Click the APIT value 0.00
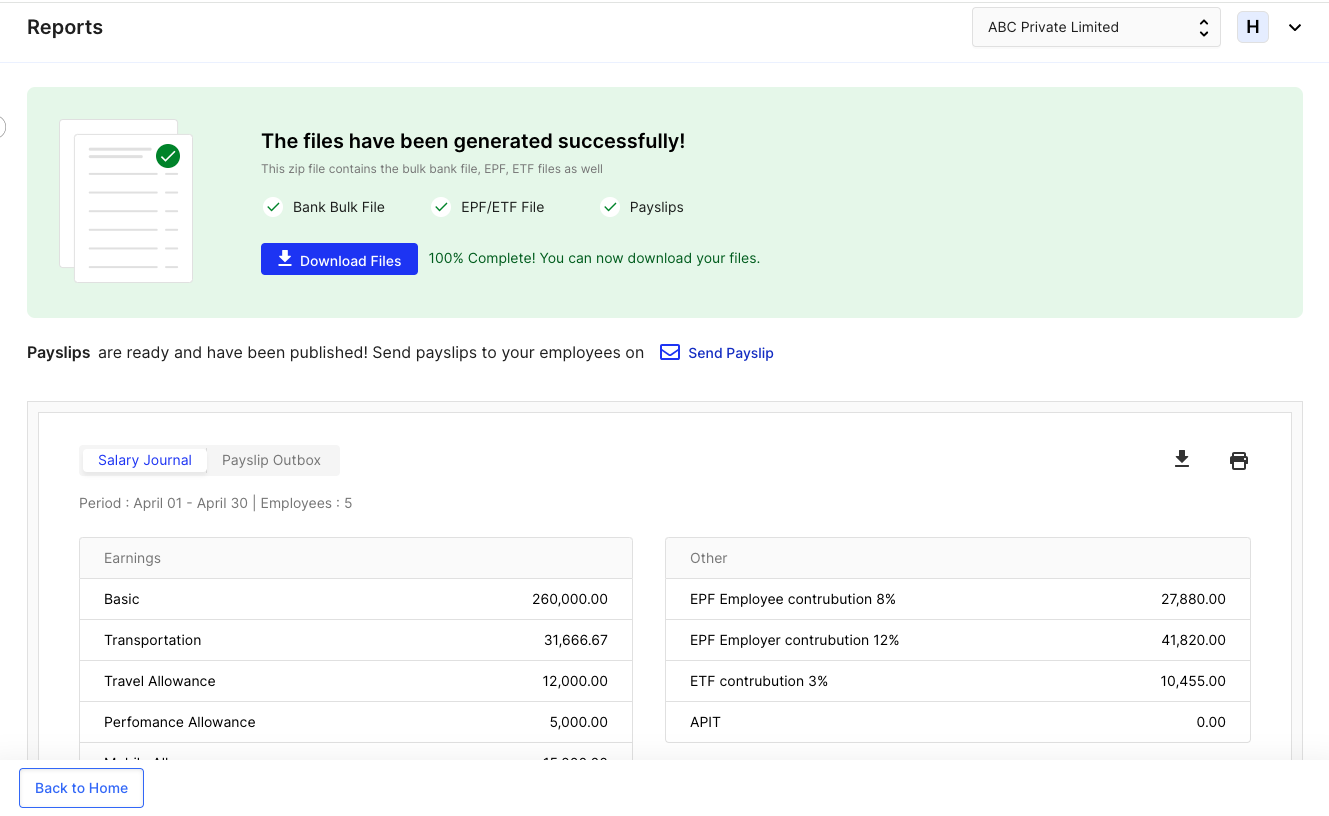Image resolution: width=1329 pixels, height=816 pixels. (x=1211, y=722)
